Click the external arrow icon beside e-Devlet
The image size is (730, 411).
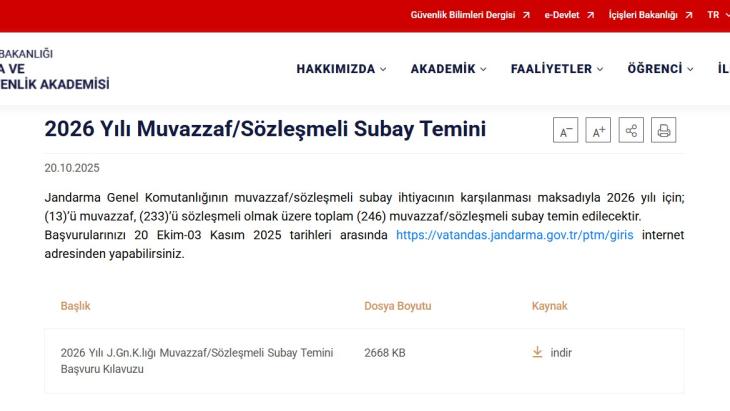591,15
